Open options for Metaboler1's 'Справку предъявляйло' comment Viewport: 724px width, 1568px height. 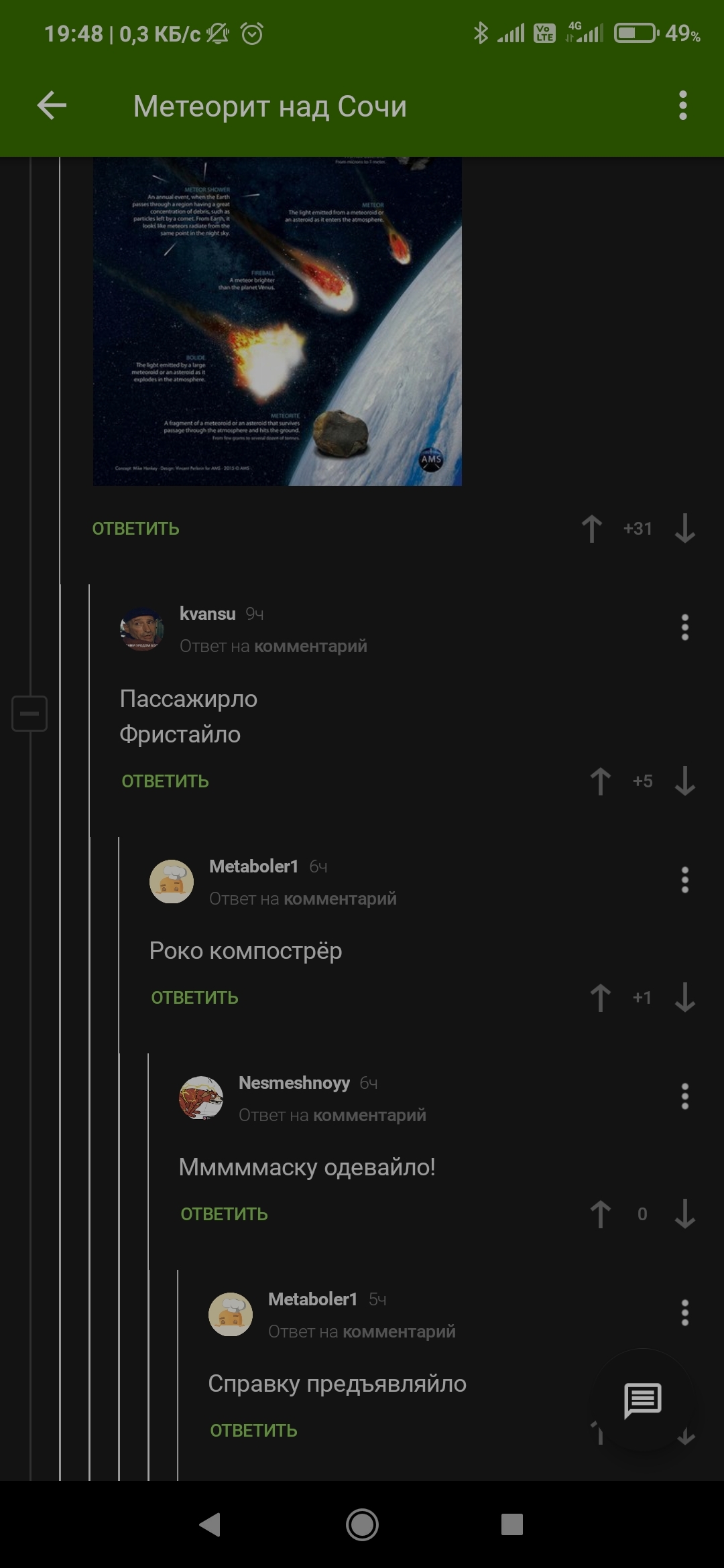[x=684, y=1313]
